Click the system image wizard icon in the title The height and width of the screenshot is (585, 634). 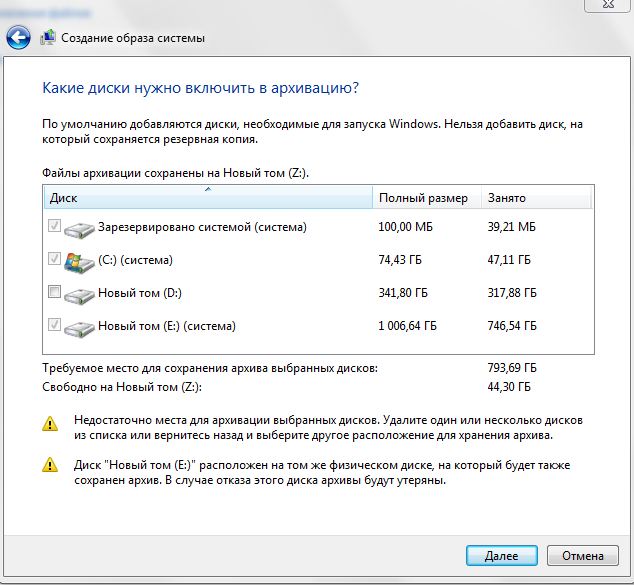[48, 37]
